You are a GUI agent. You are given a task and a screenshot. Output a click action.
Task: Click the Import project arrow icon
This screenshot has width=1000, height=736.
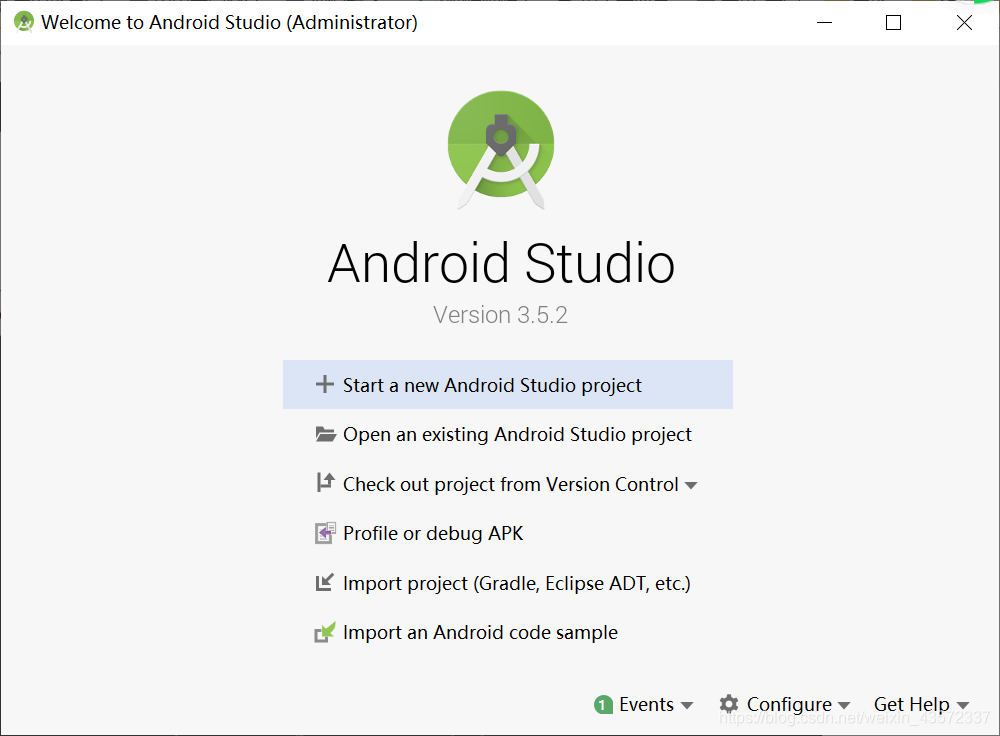pos(325,582)
